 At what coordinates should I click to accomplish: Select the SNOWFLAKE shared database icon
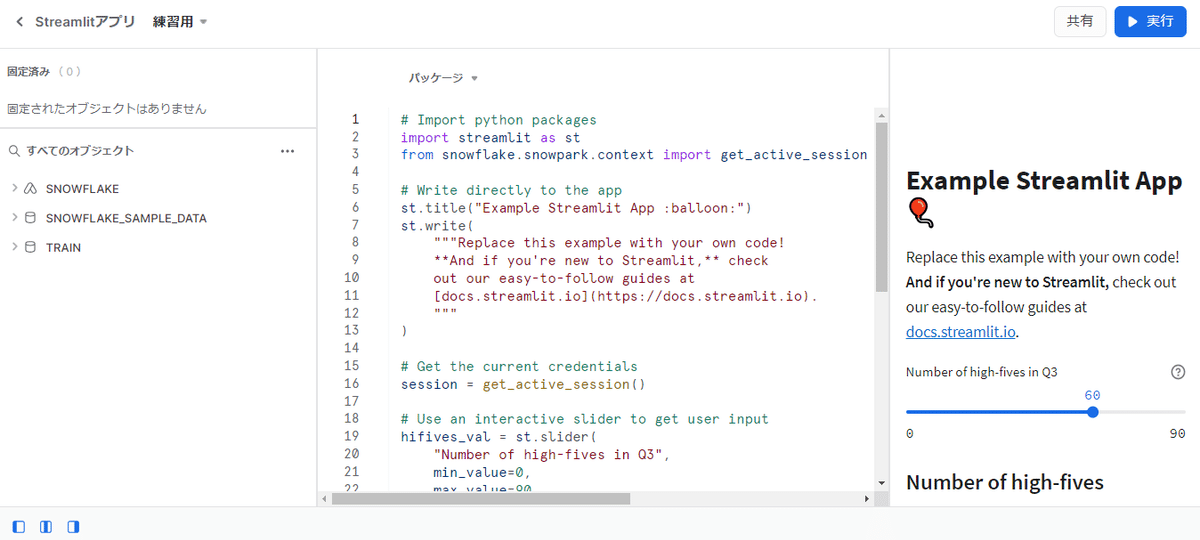point(31,188)
